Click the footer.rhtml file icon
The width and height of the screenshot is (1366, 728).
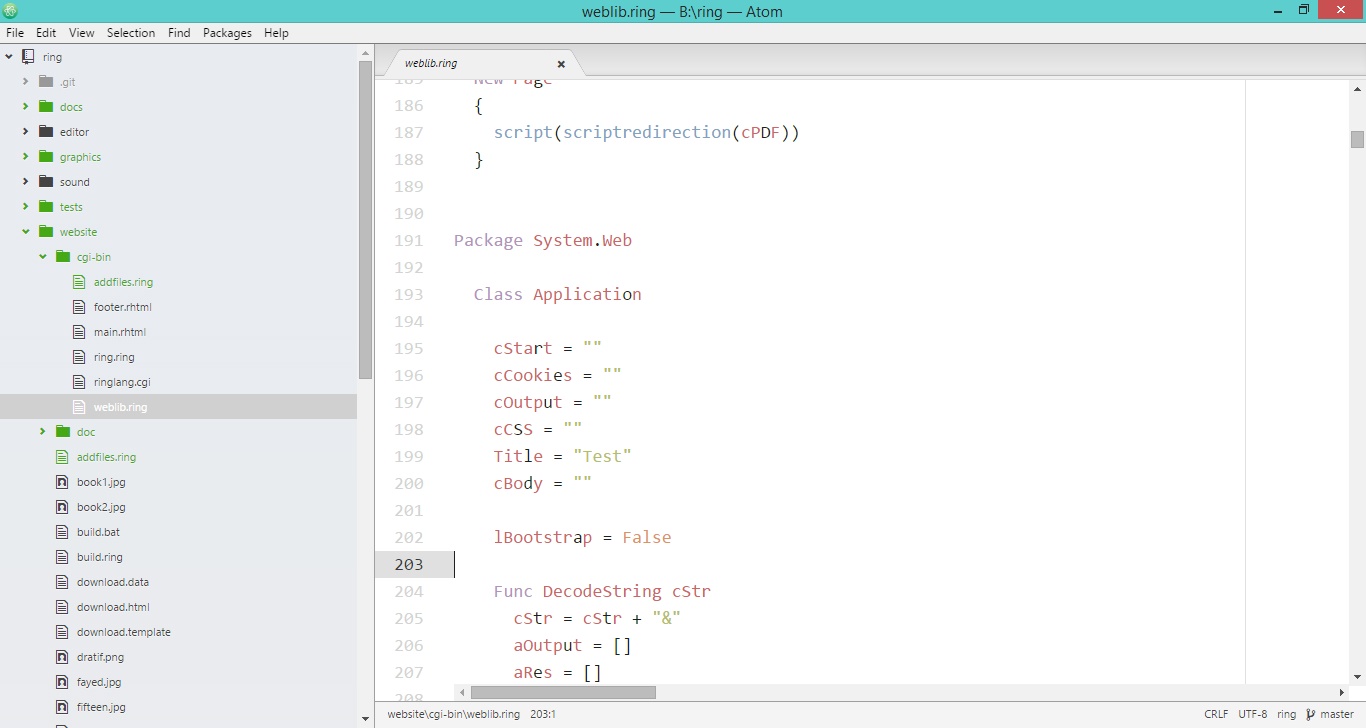point(78,306)
